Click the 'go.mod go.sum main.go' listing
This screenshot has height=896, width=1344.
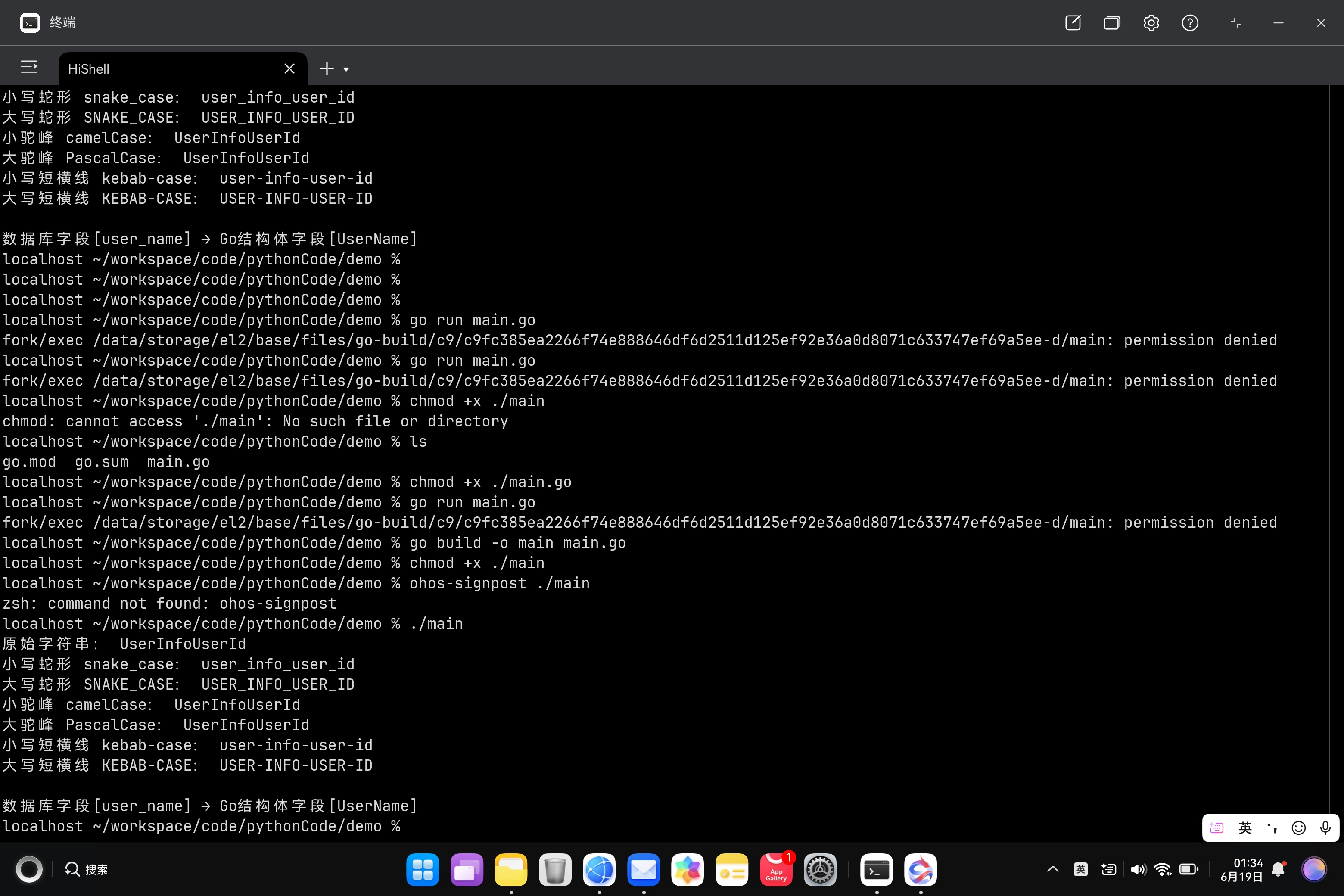[x=106, y=462]
